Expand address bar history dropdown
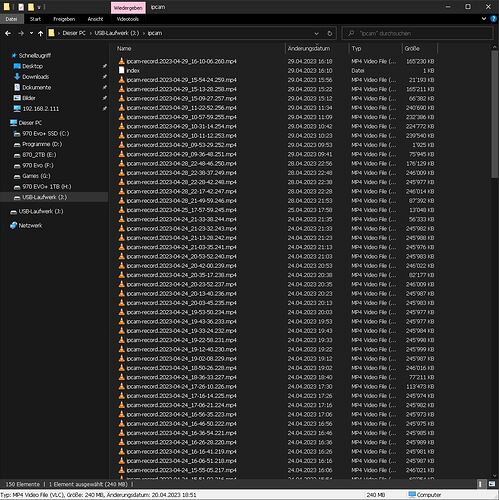This screenshot has width=499, height=500. click(x=317, y=33)
